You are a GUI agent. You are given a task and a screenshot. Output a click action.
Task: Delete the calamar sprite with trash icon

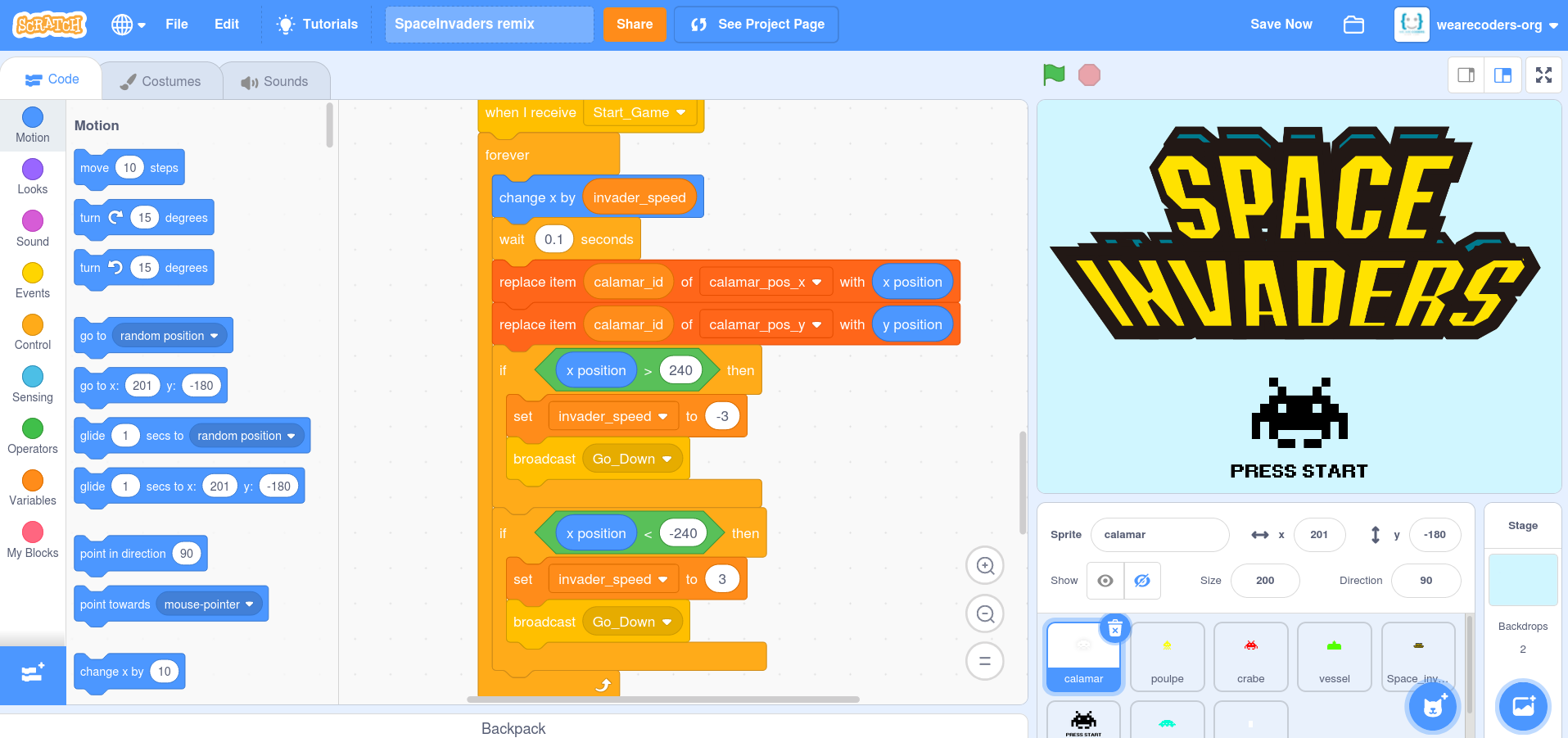[1114, 629]
